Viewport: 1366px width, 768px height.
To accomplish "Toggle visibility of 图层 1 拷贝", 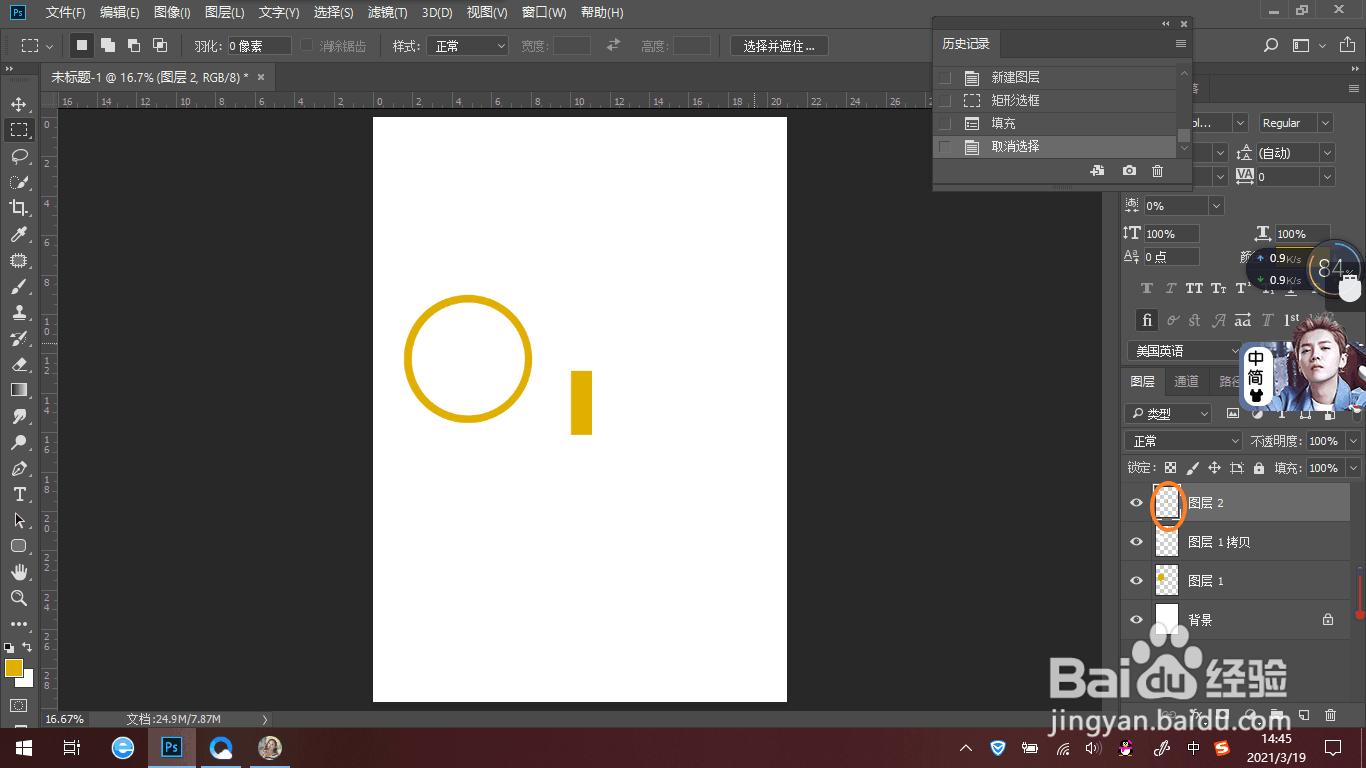I will 1136,542.
